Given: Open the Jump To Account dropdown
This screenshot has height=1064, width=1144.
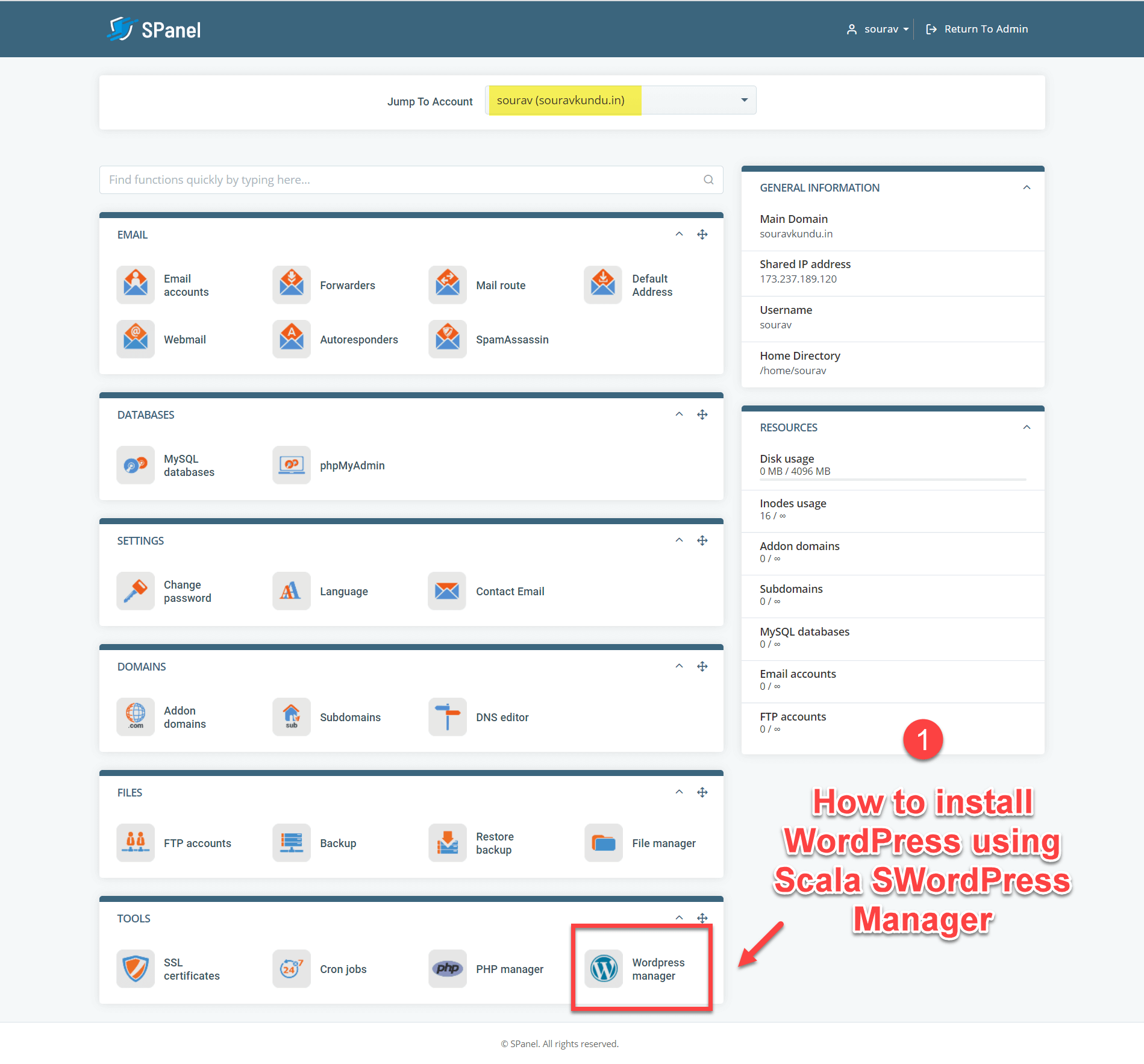Looking at the screenshot, I should 620,100.
